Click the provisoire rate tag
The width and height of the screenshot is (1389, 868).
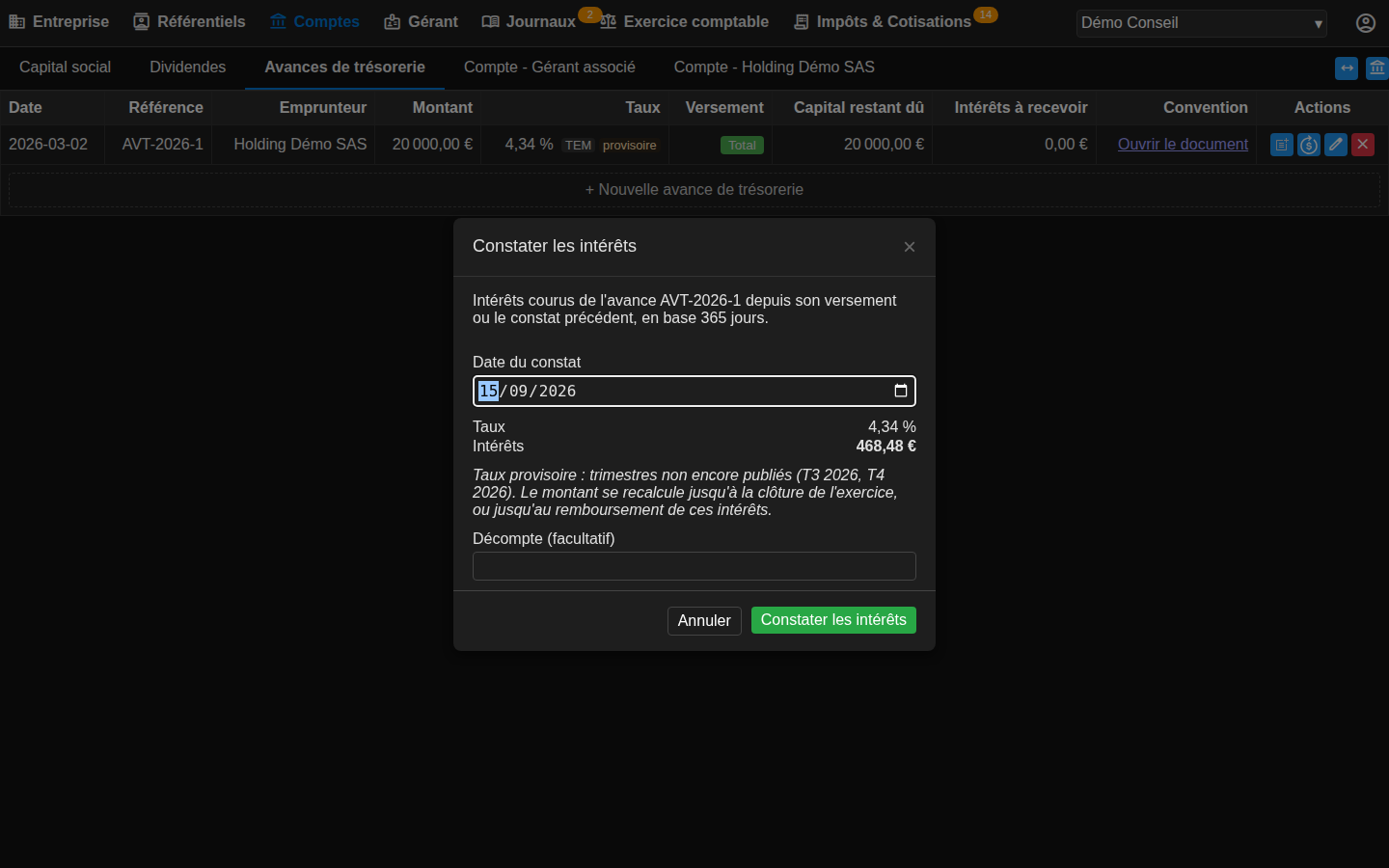click(629, 146)
